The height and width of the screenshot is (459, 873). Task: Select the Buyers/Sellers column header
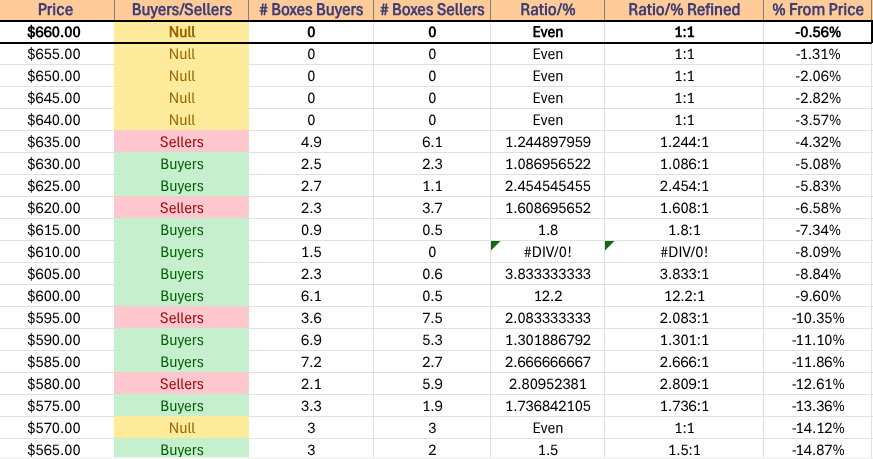[181, 10]
